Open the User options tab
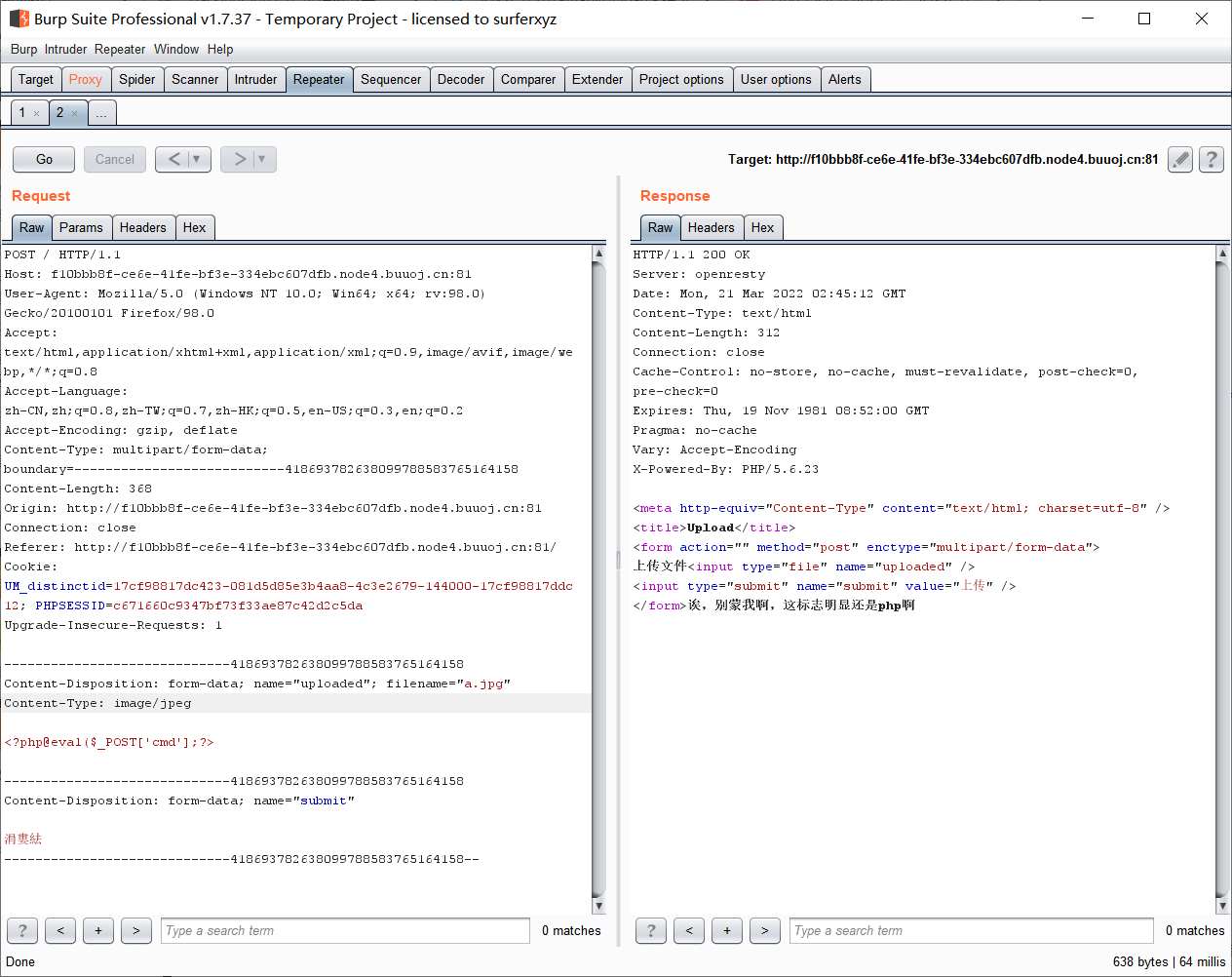The image size is (1232, 977). [x=776, y=80]
